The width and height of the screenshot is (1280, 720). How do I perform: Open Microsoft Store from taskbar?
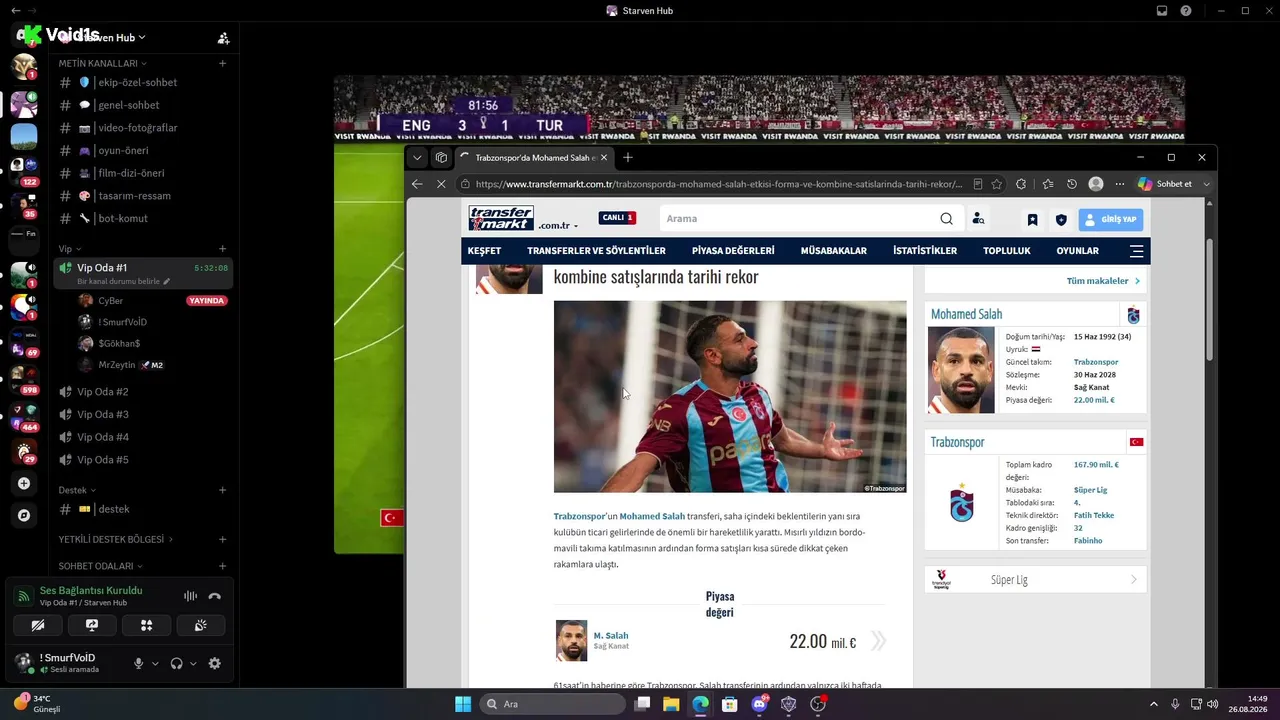click(730, 704)
